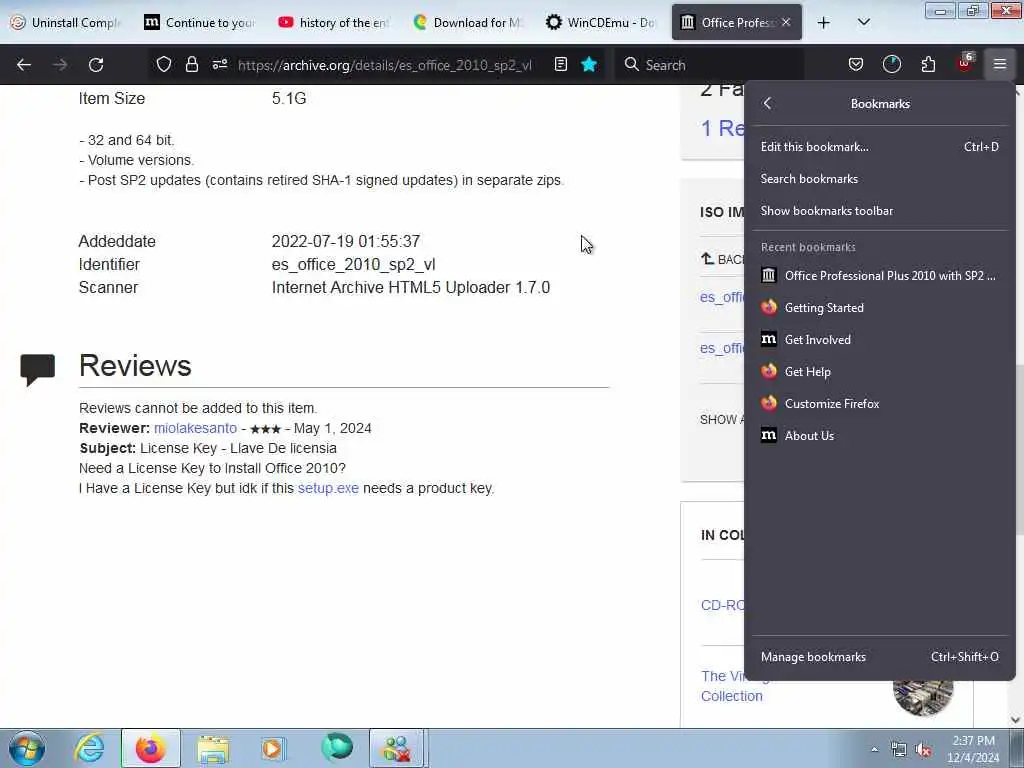
Task: Open the clock showing 2:37 PM
Action: (973, 749)
